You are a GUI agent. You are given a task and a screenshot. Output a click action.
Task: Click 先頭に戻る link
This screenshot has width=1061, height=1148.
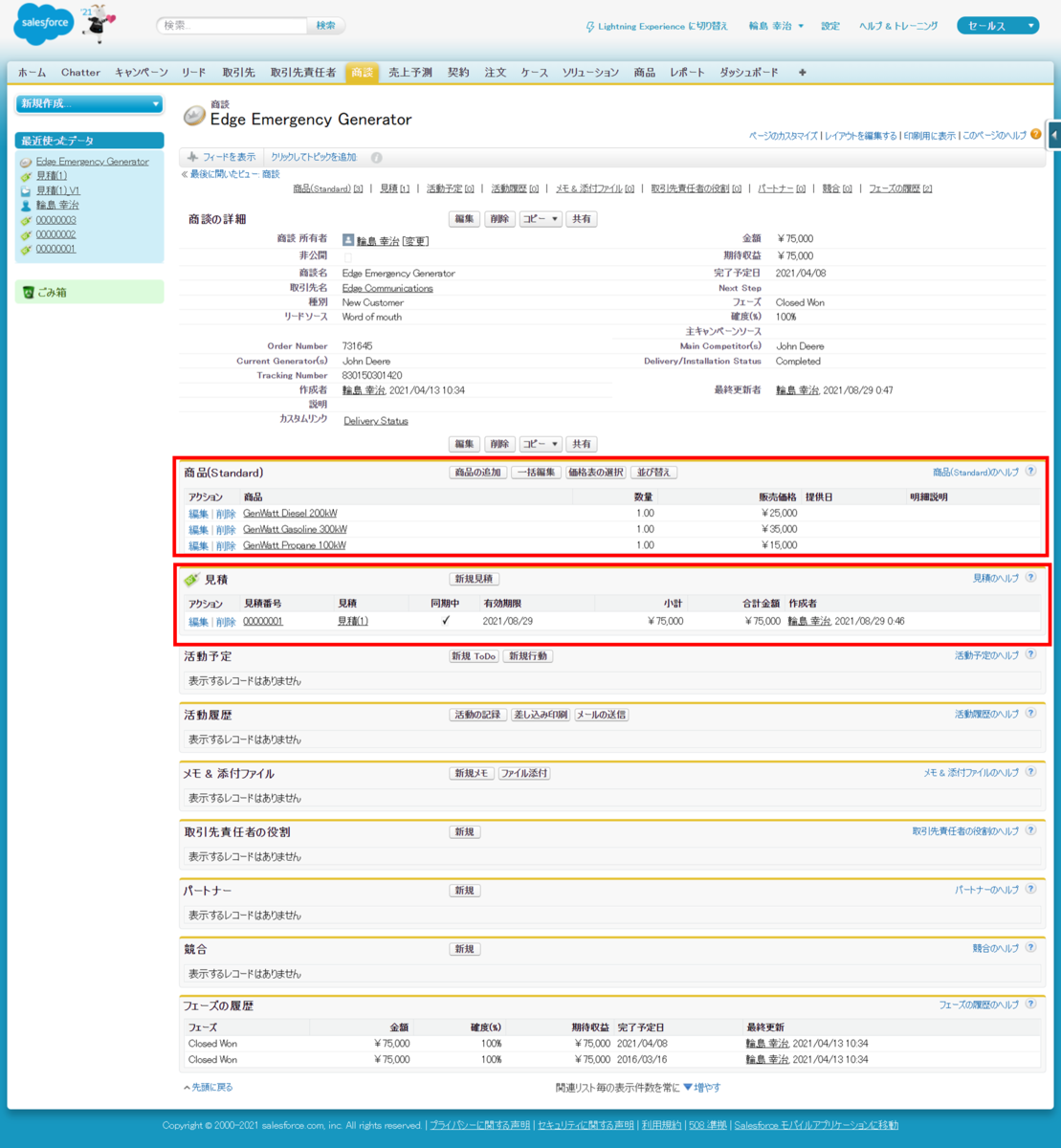coord(208,1088)
